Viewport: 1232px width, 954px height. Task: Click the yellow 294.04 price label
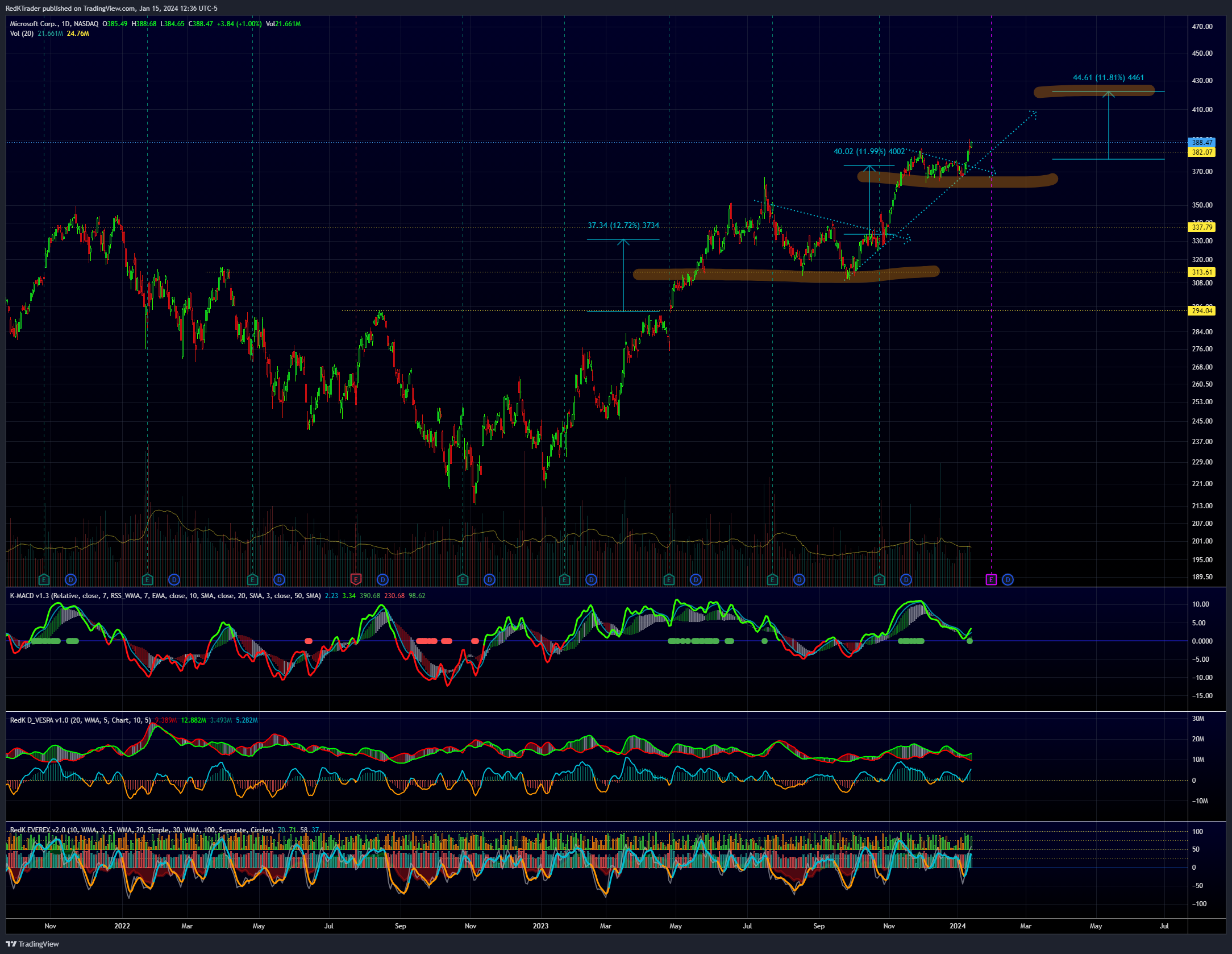[x=1202, y=310]
